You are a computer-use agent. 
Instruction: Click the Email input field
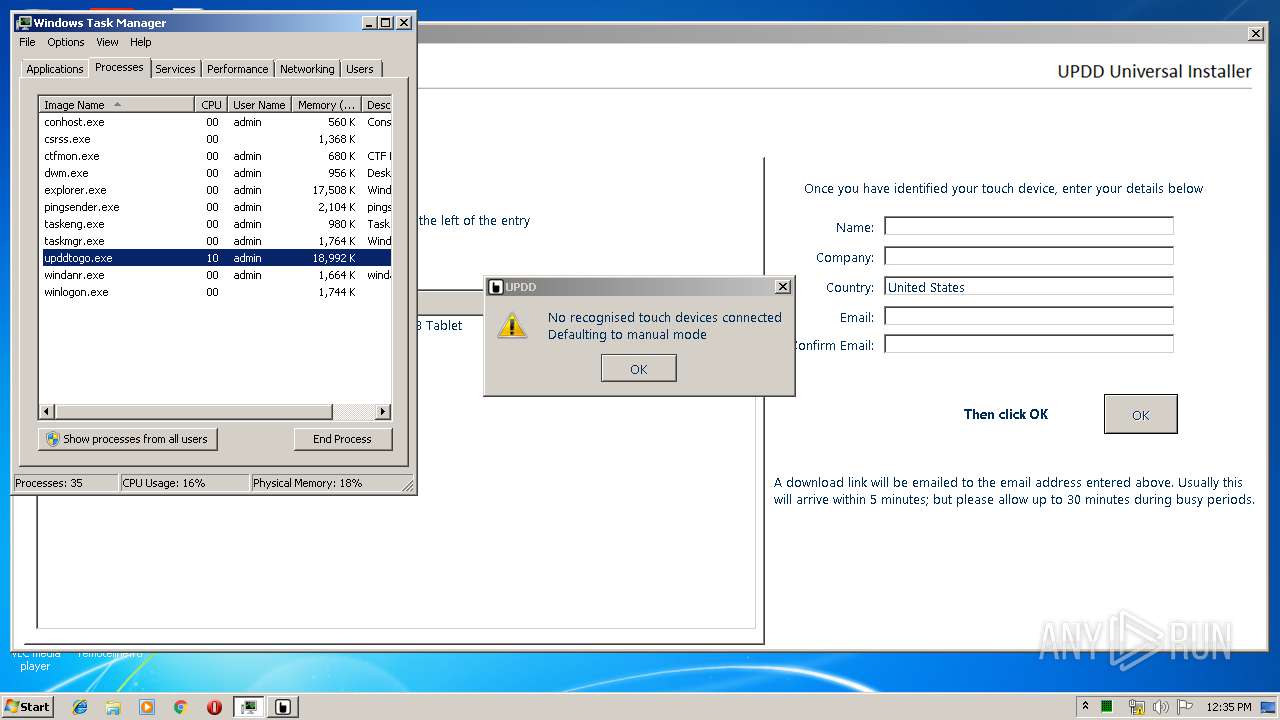(x=1029, y=316)
